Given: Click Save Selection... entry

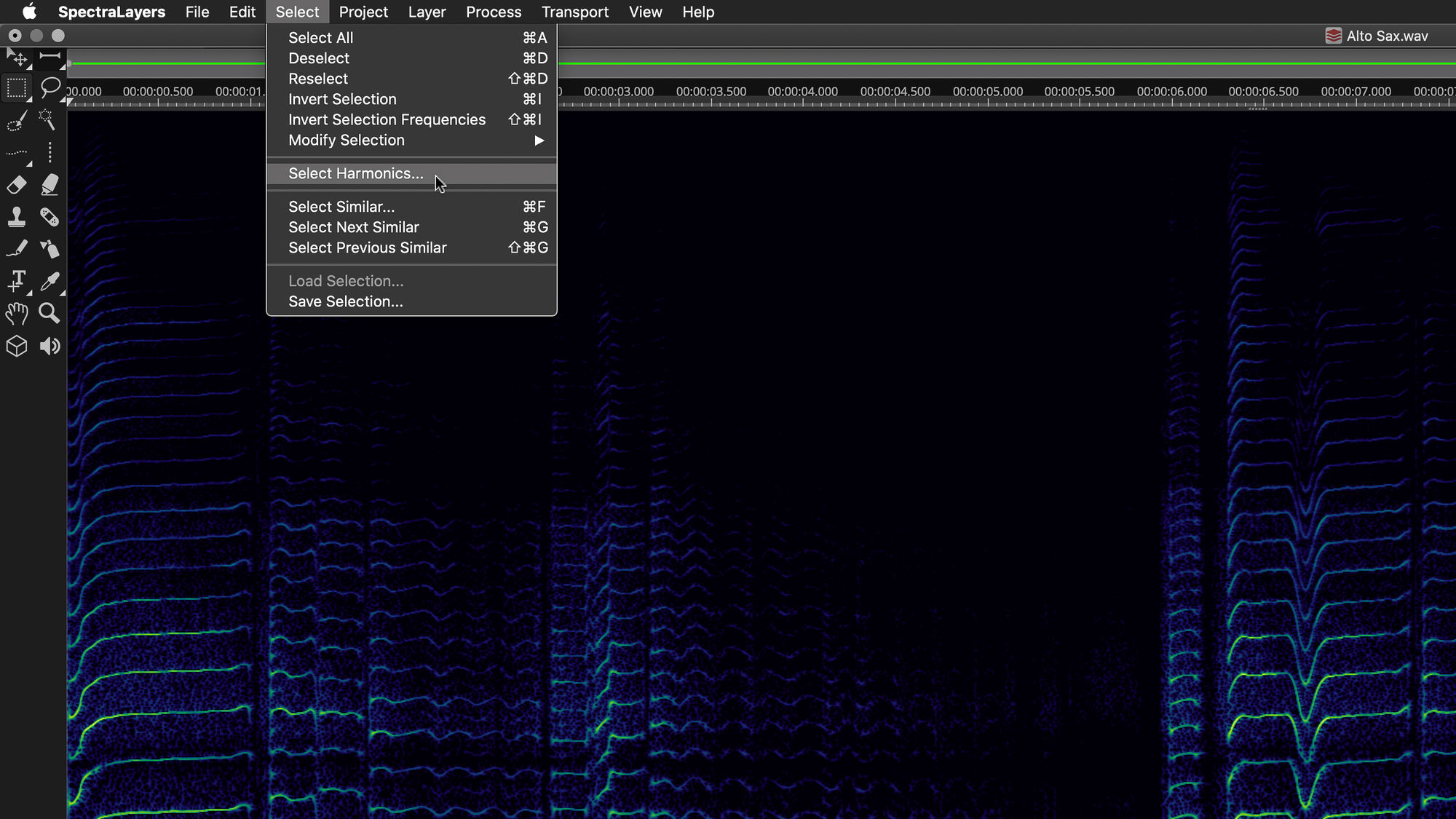Looking at the screenshot, I should (411, 301).
